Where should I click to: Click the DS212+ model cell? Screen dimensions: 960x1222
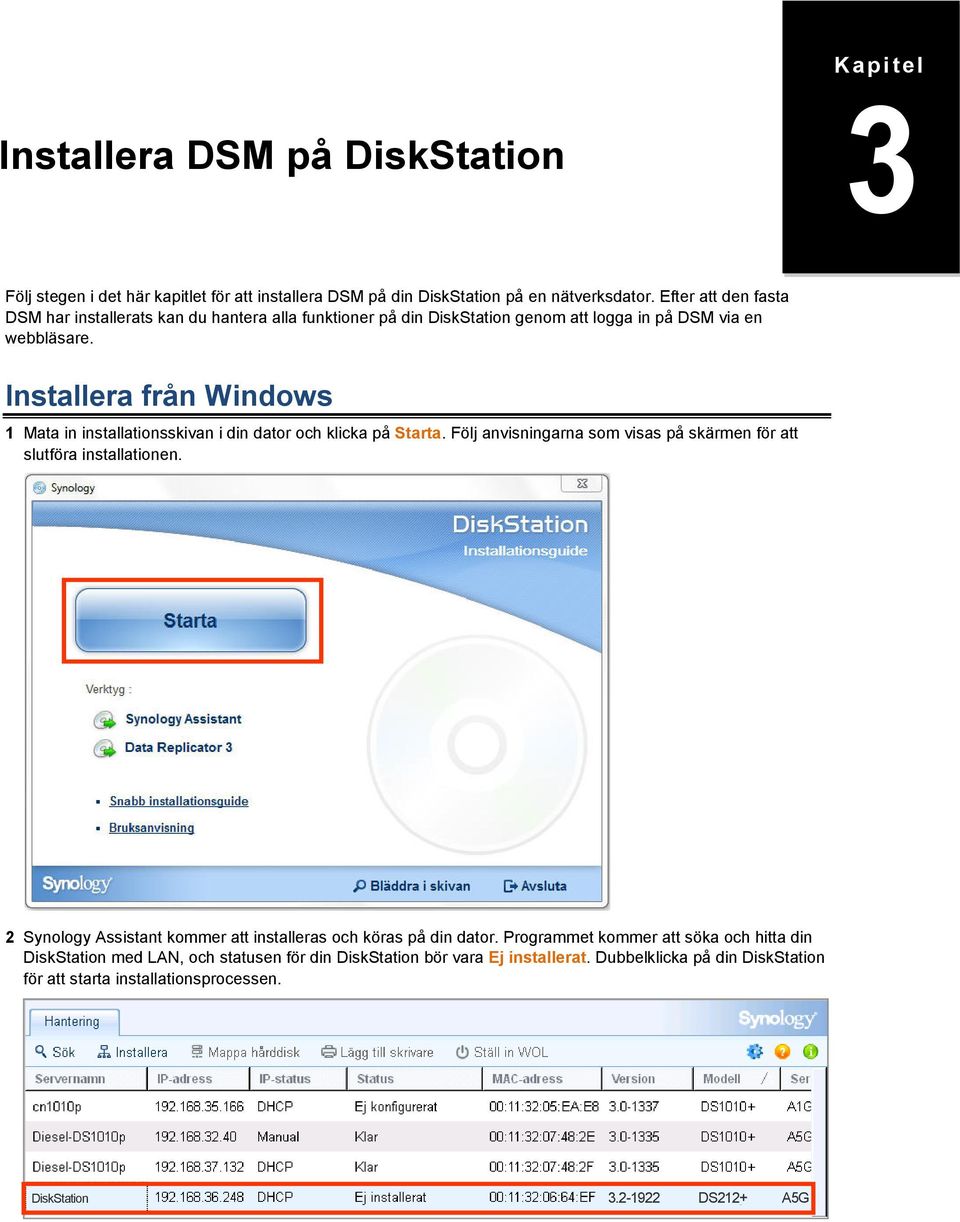722,1197
